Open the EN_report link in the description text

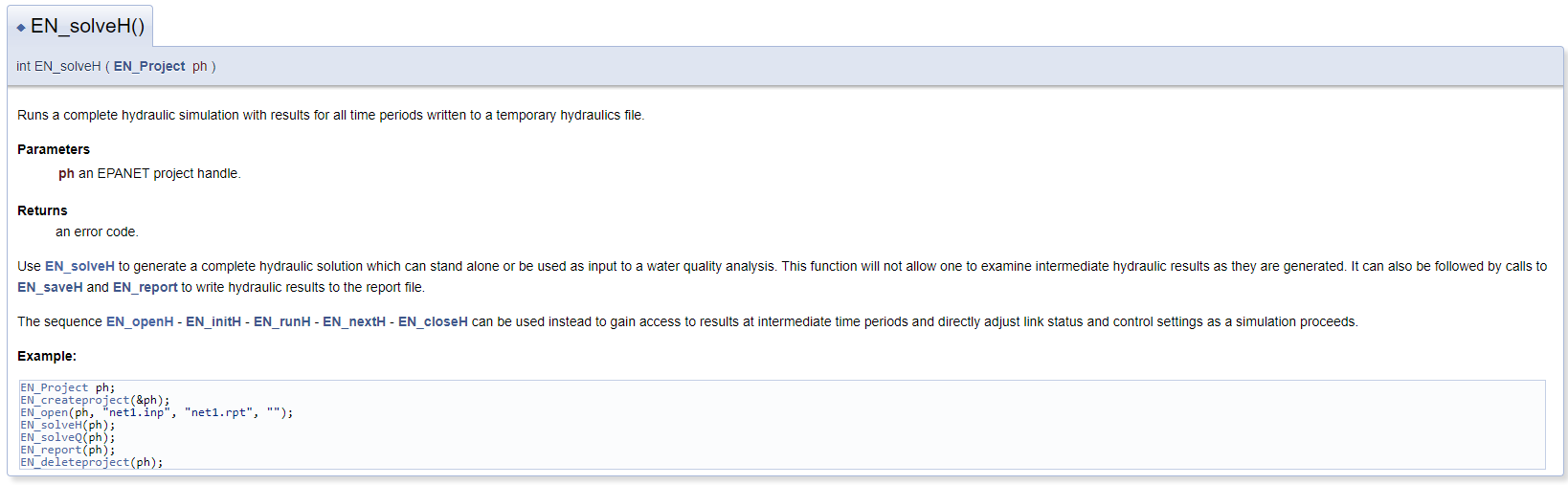click(146, 287)
